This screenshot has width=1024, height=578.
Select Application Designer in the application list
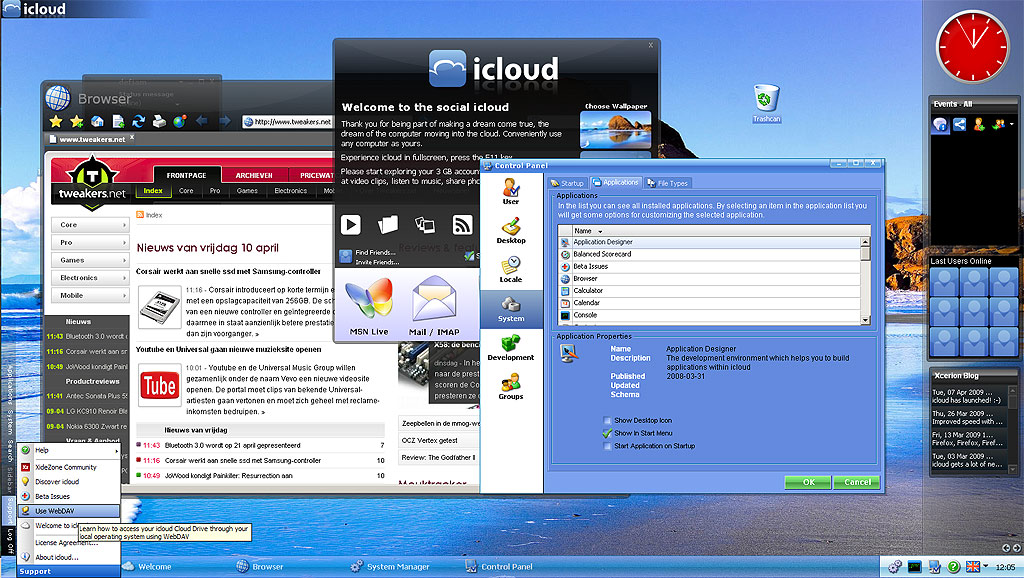(710, 242)
